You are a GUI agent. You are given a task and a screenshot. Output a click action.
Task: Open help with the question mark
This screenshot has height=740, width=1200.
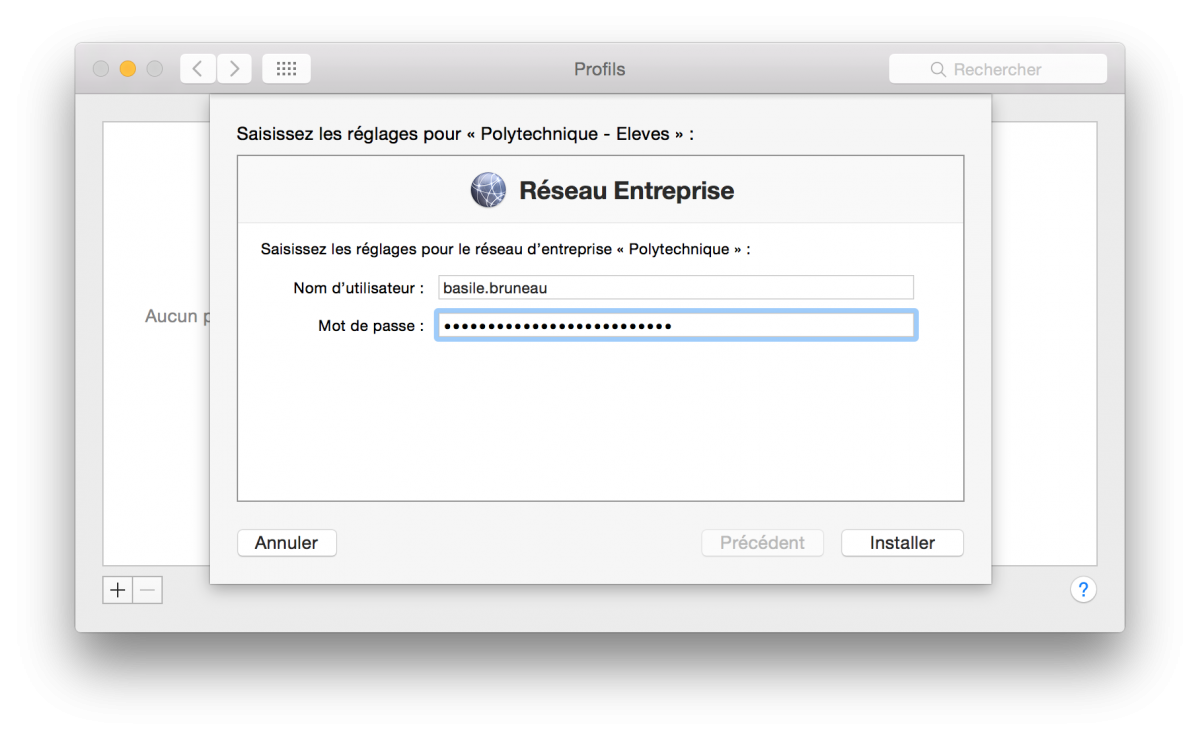tap(1083, 590)
